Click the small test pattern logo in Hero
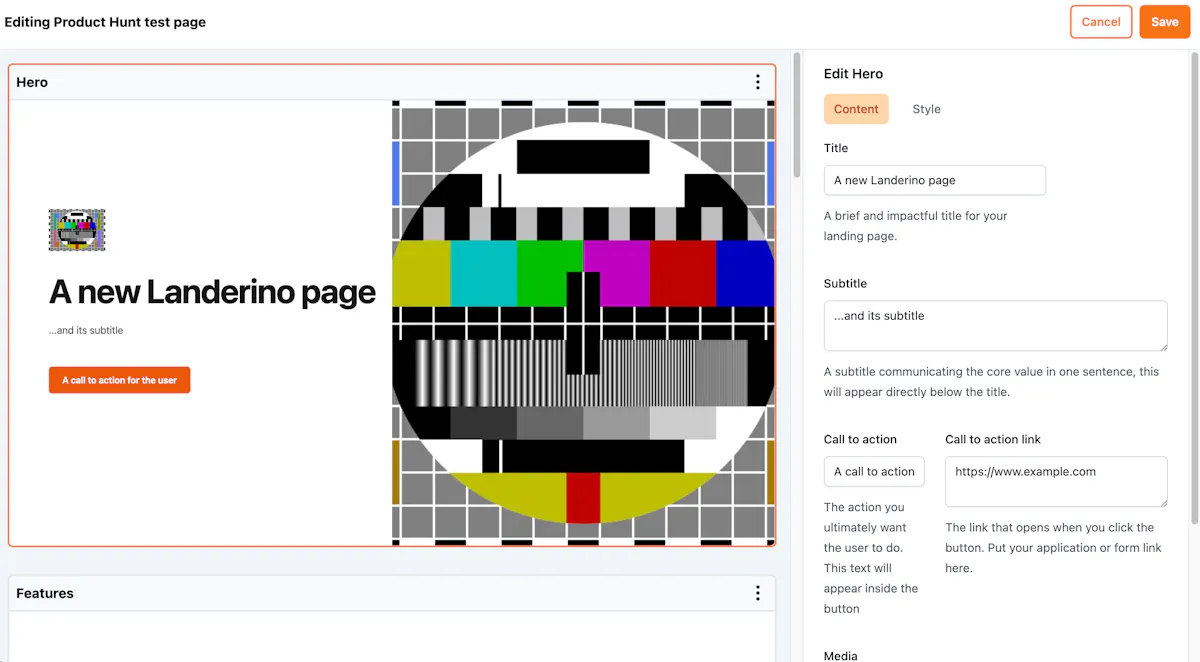This screenshot has width=1200, height=662. (x=77, y=230)
